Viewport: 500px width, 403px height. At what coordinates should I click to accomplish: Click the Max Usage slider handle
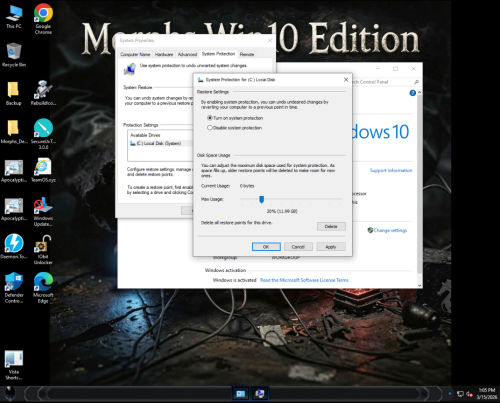pyautogui.click(x=262, y=199)
